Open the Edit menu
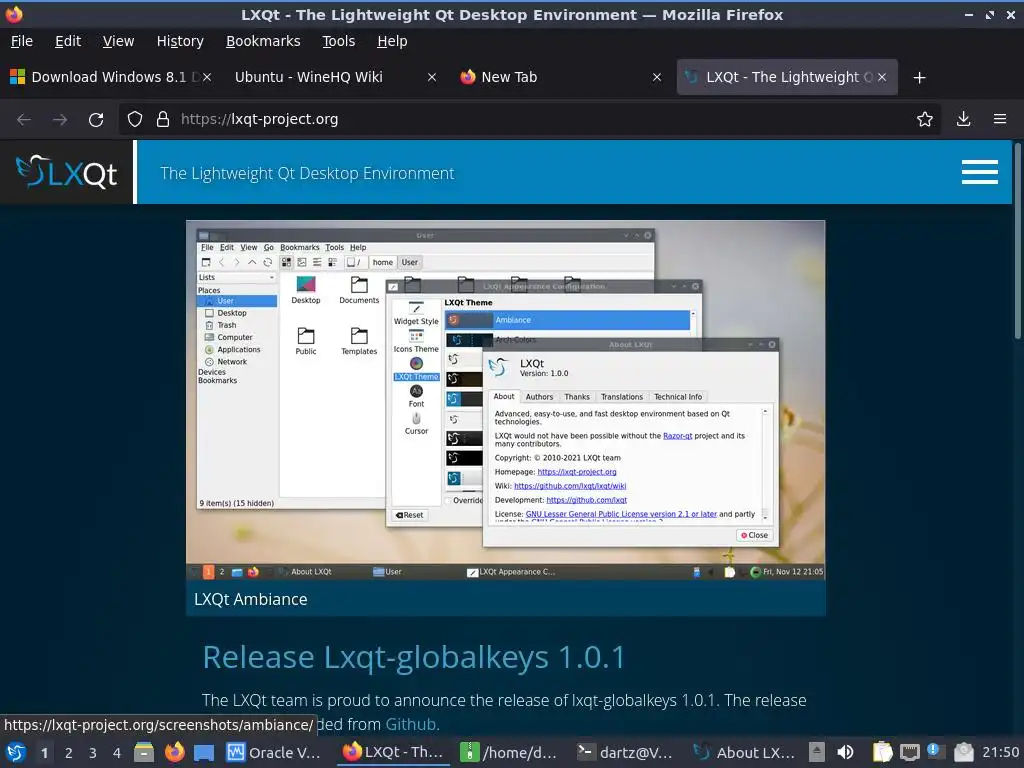Screen dimensions: 1024x768 point(68,41)
